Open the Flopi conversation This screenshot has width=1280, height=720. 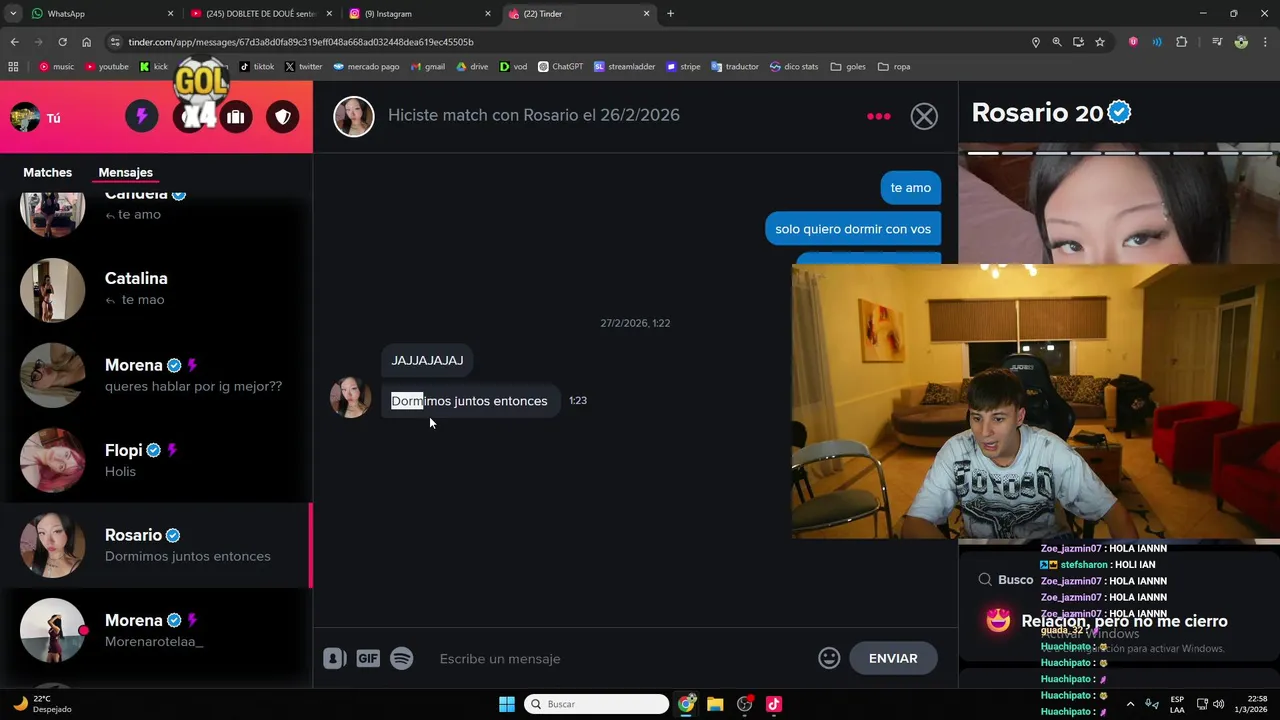pos(156,460)
